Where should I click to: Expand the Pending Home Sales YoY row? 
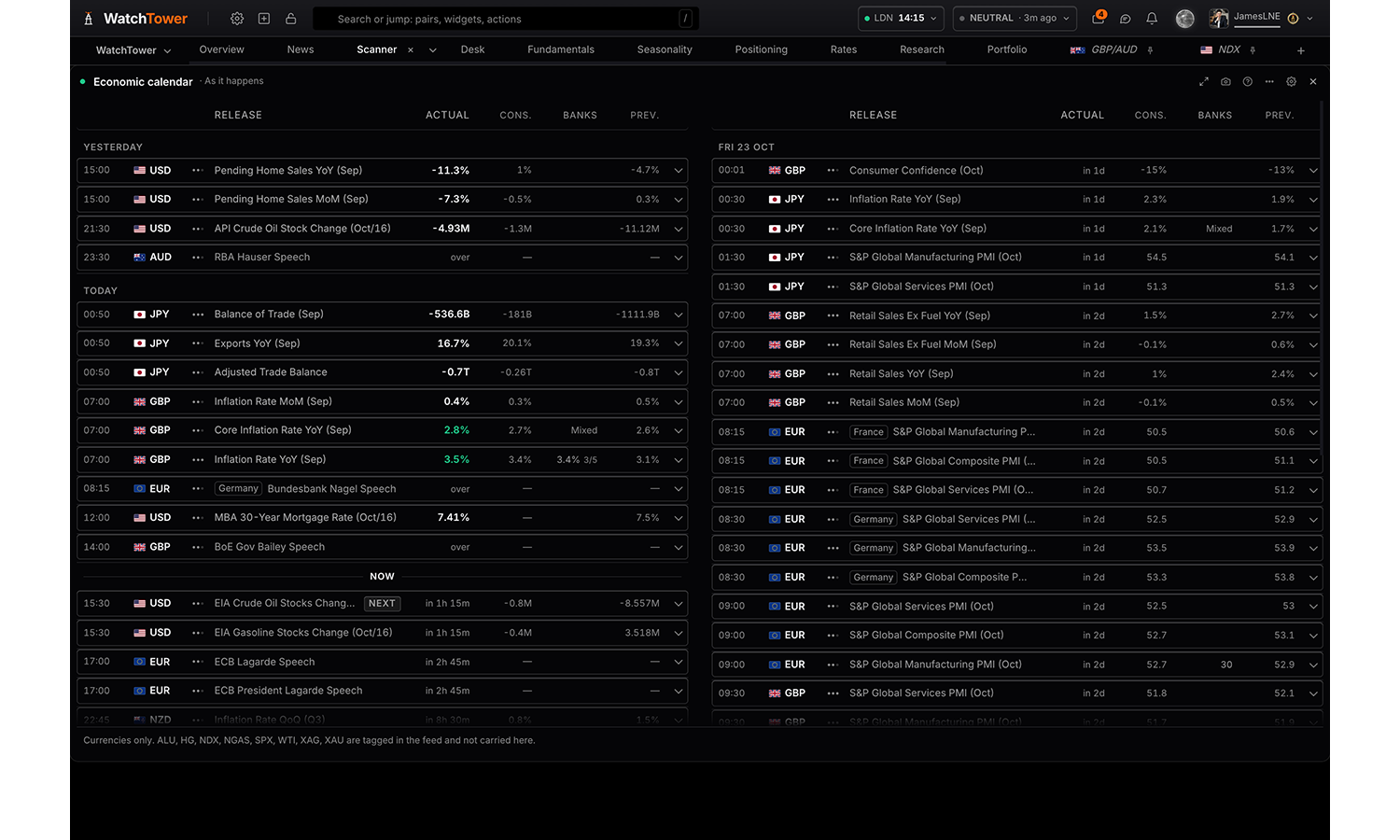point(679,171)
